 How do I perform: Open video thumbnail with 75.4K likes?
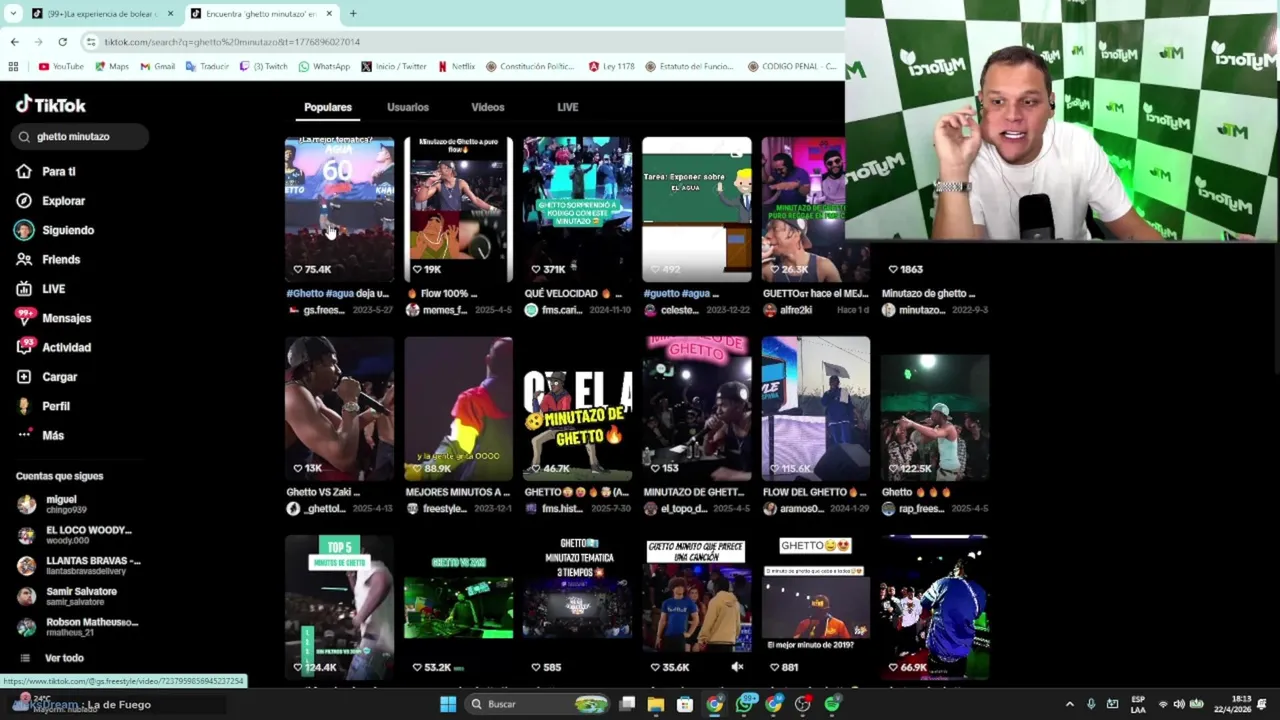pyautogui.click(x=340, y=209)
